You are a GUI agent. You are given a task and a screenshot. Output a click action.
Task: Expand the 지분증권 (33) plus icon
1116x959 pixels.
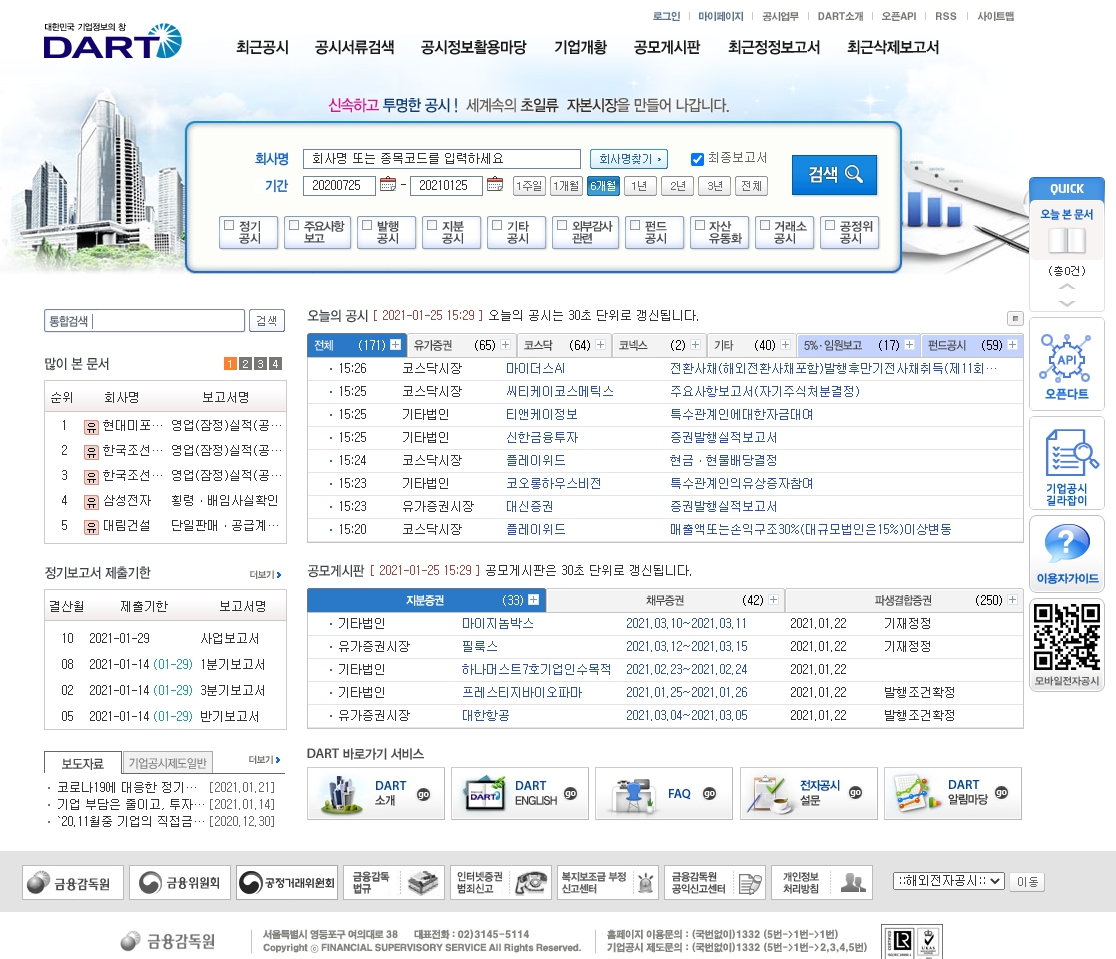point(533,599)
